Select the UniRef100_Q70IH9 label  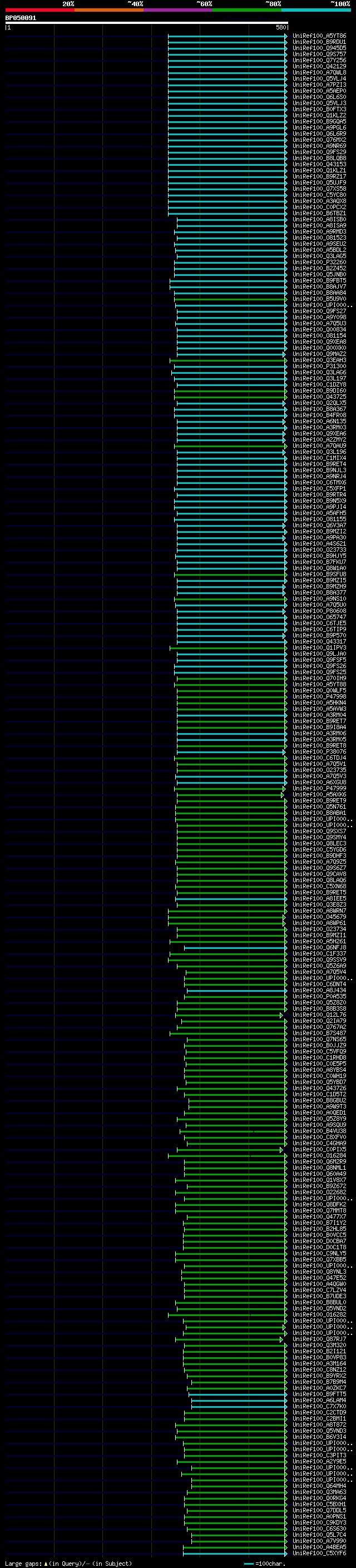point(319,678)
